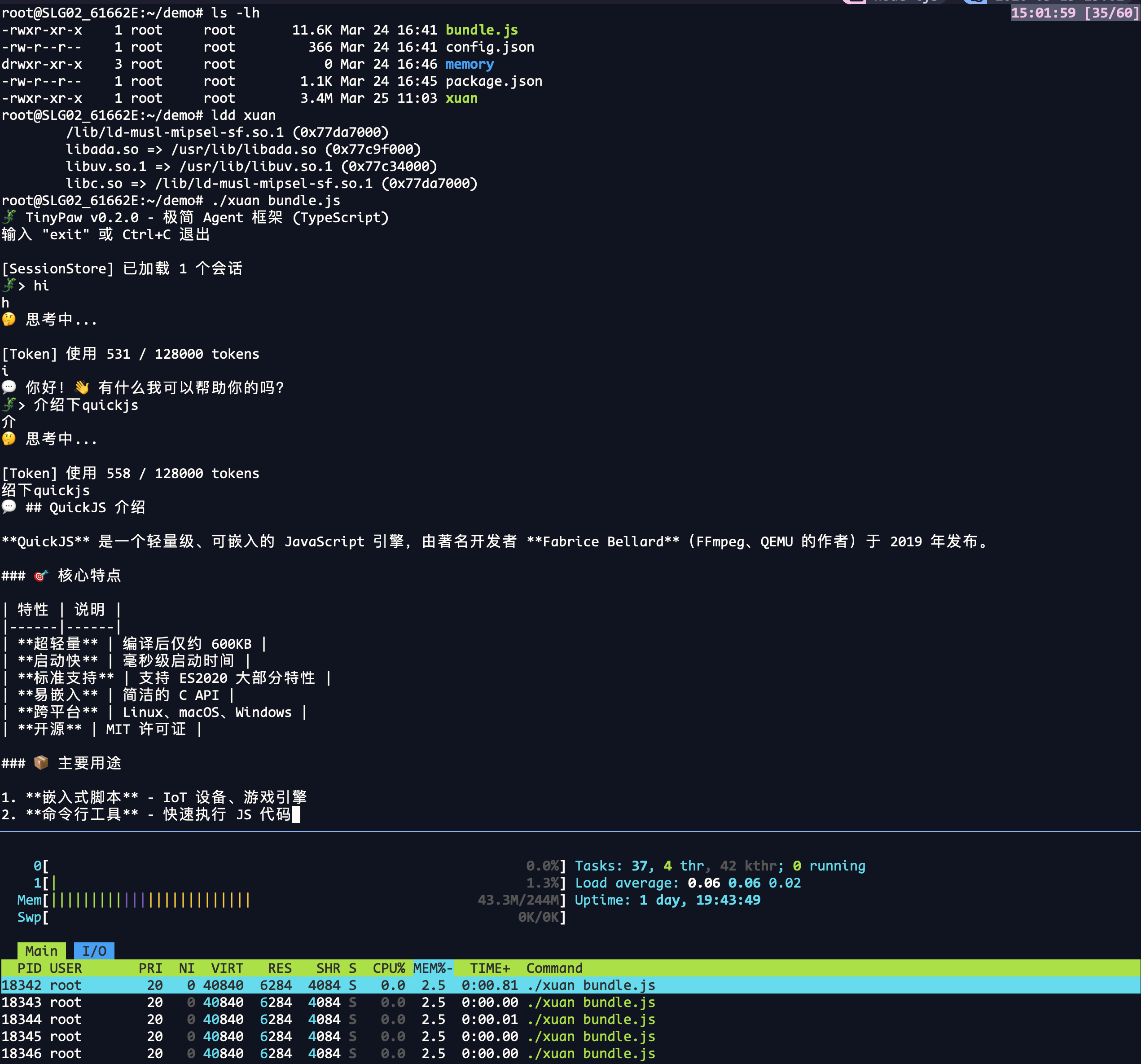Sort htop processes by VIRT column

227,968
